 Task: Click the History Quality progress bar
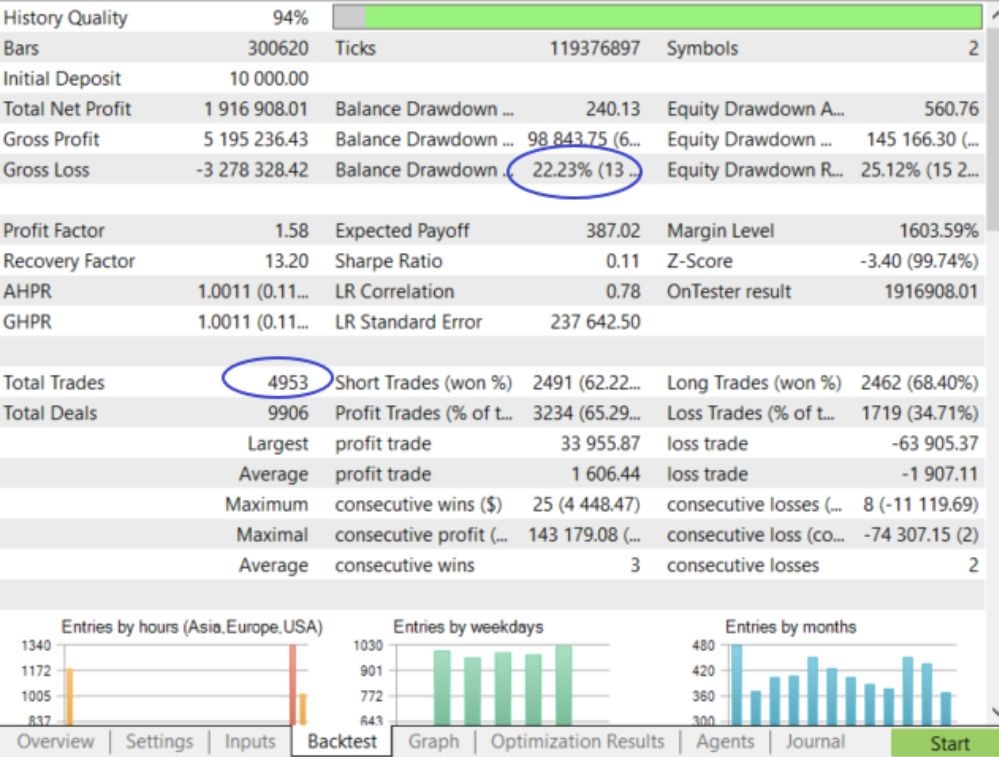tap(658, 17)
